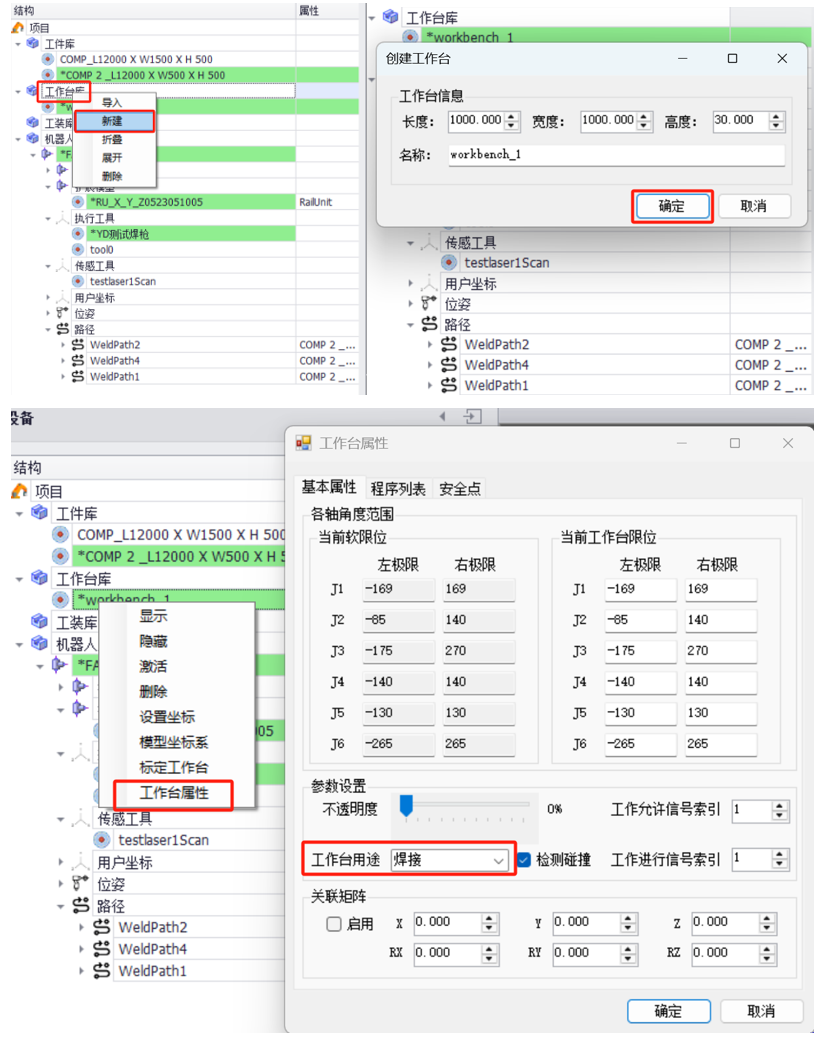This screenshot has height=1037, width=815.
Task: Collapse the 执行工具 tree node
Action: tap(47, 218)
